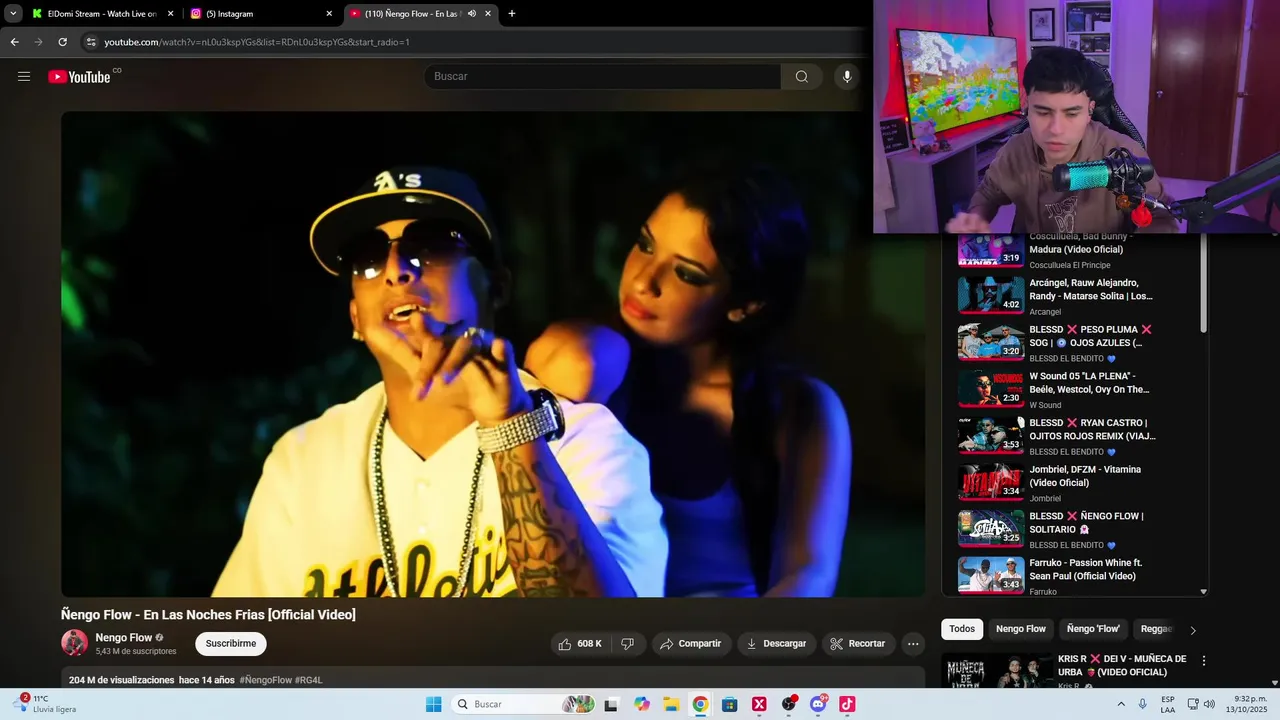1280x720 pixels.
Task: Click inside the YouTube Buscar search field
Action: (x=603, y=76)
